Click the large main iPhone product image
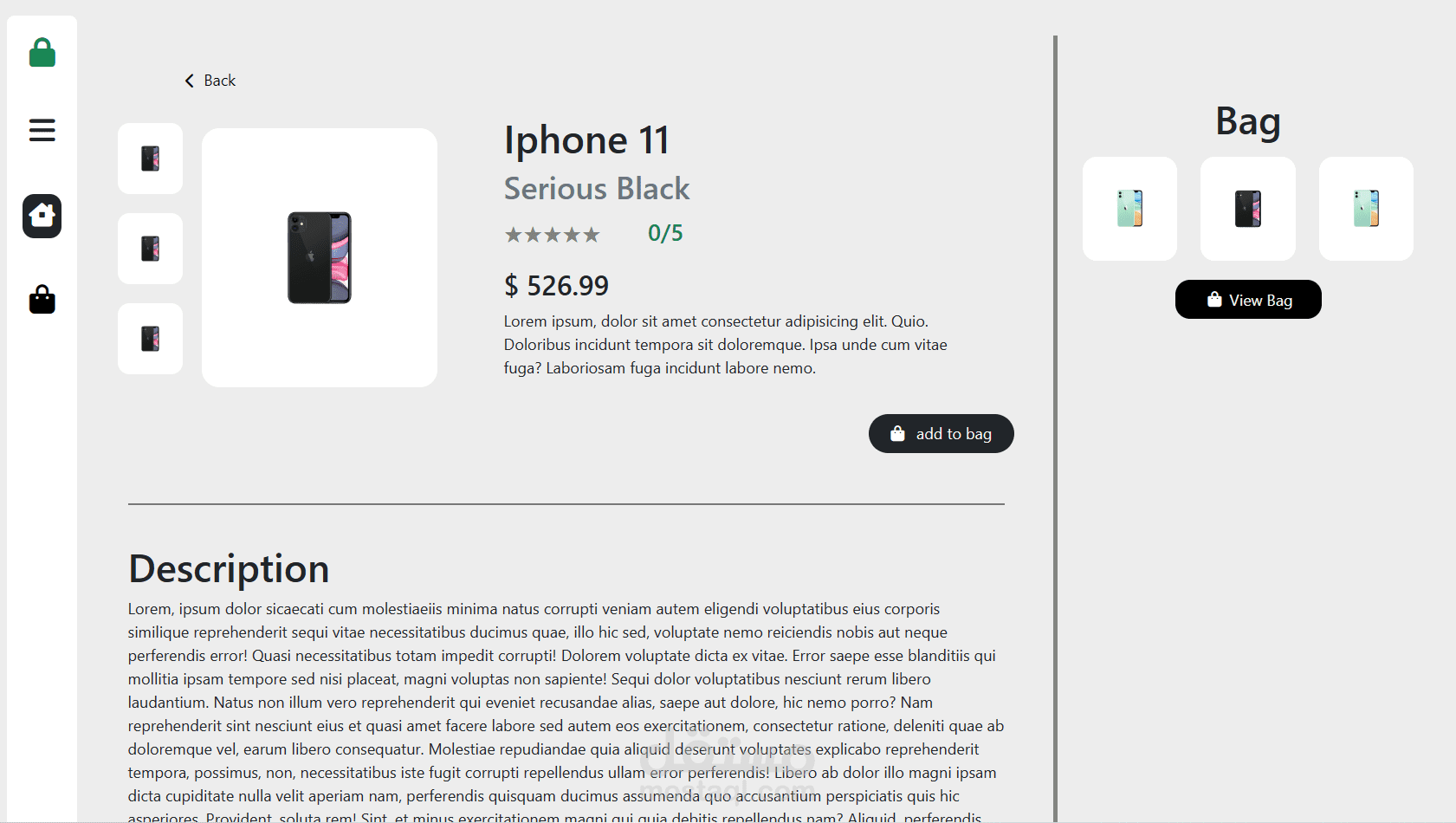 (320, 257)
